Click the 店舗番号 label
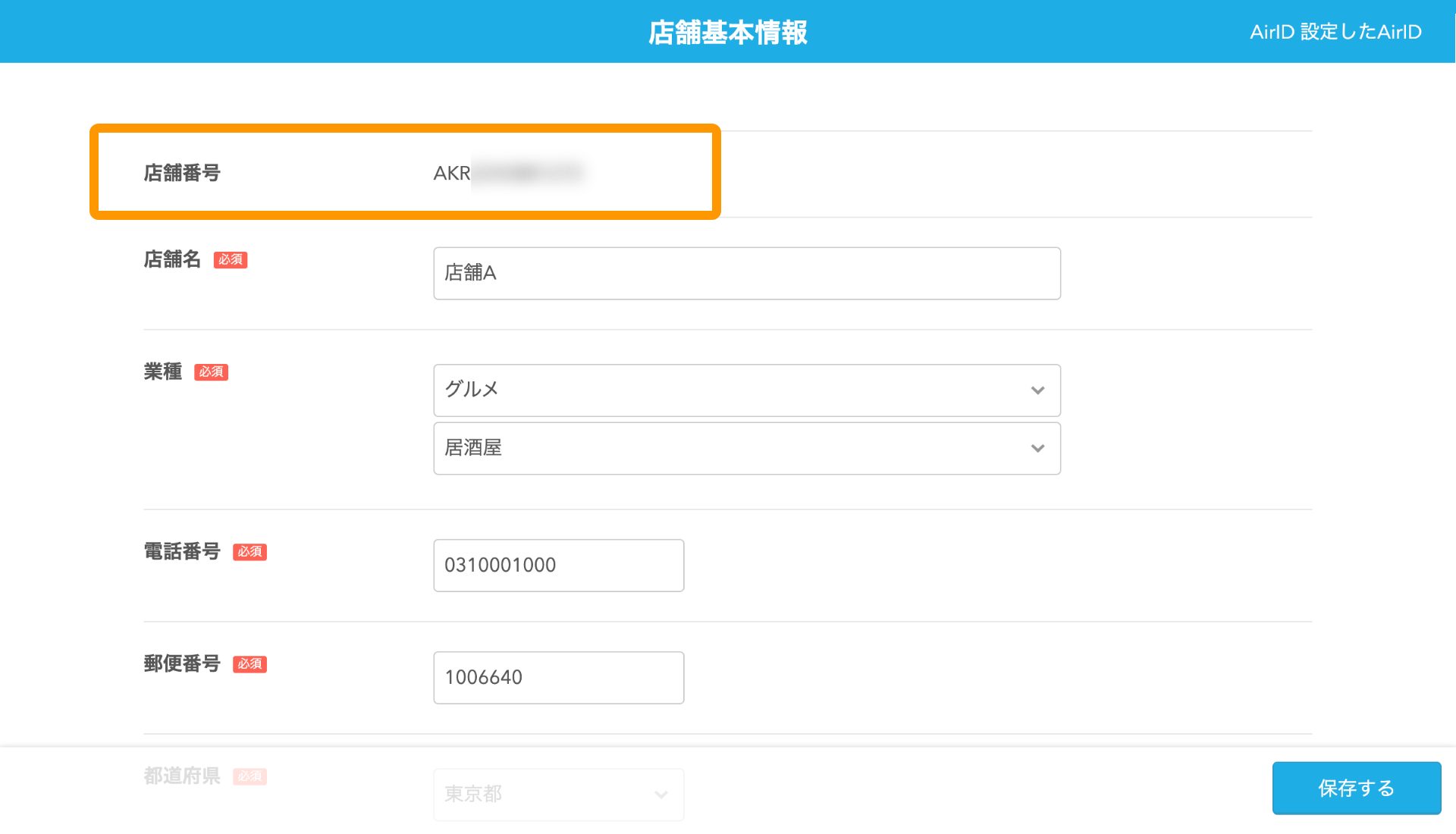The width and height of the screenshot is (1456, 834). pyautogui.click(x=182, y=173)
